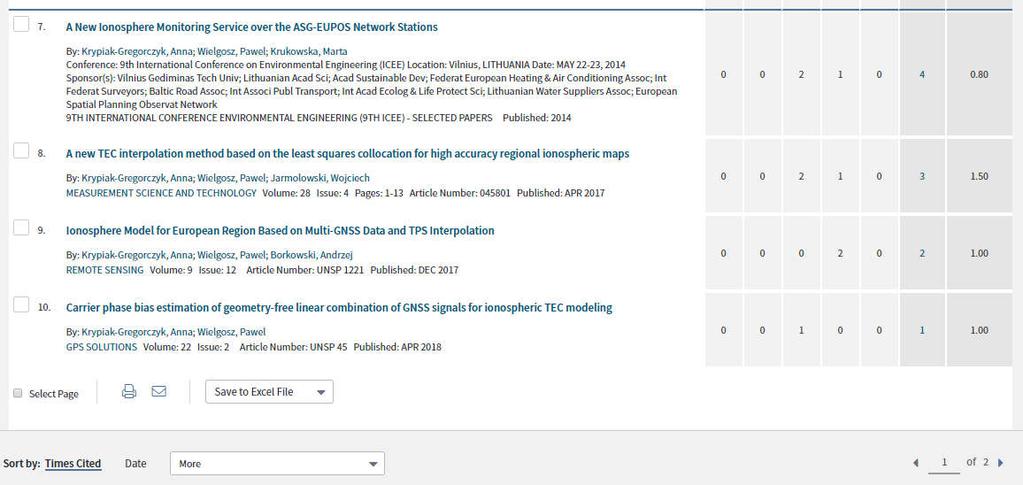Viewport: 1023px width, 485px height.
Task: Open the TEC interpolation method article title
Action: pyautogui.click(x=348, y=154)
